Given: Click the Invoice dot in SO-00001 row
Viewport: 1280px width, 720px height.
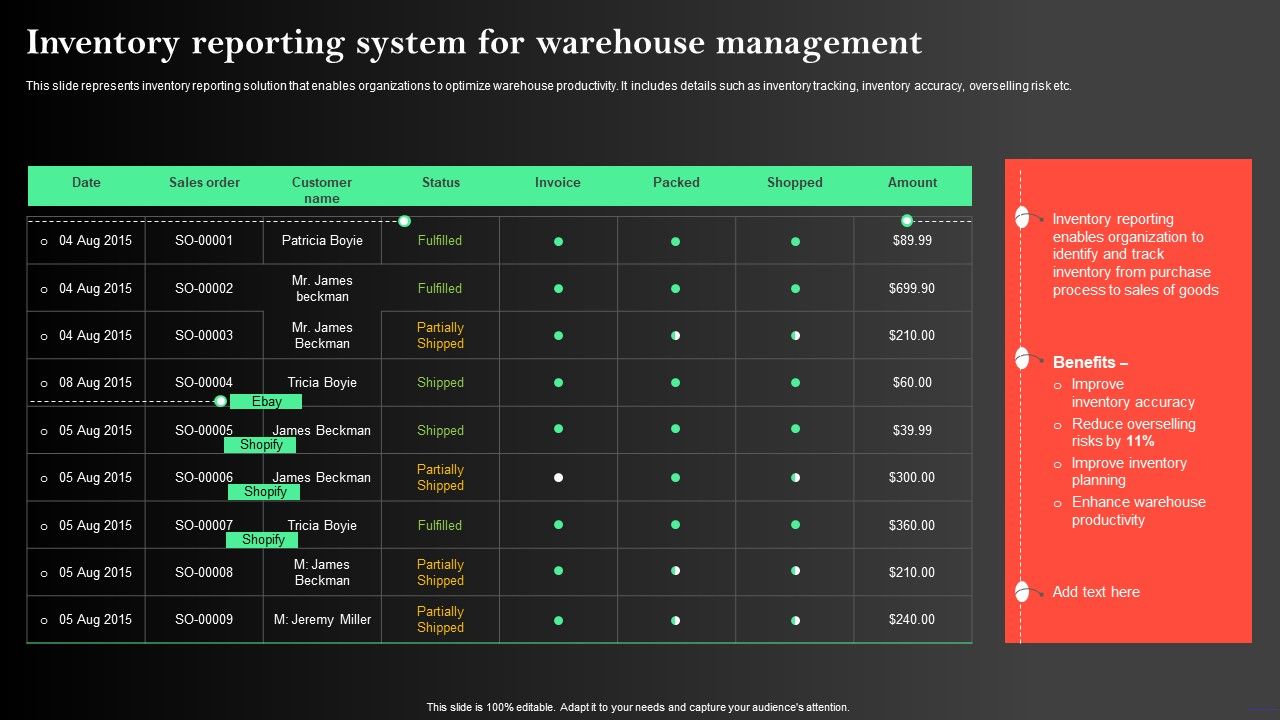Looking at the screenshot, I should 558,241.
